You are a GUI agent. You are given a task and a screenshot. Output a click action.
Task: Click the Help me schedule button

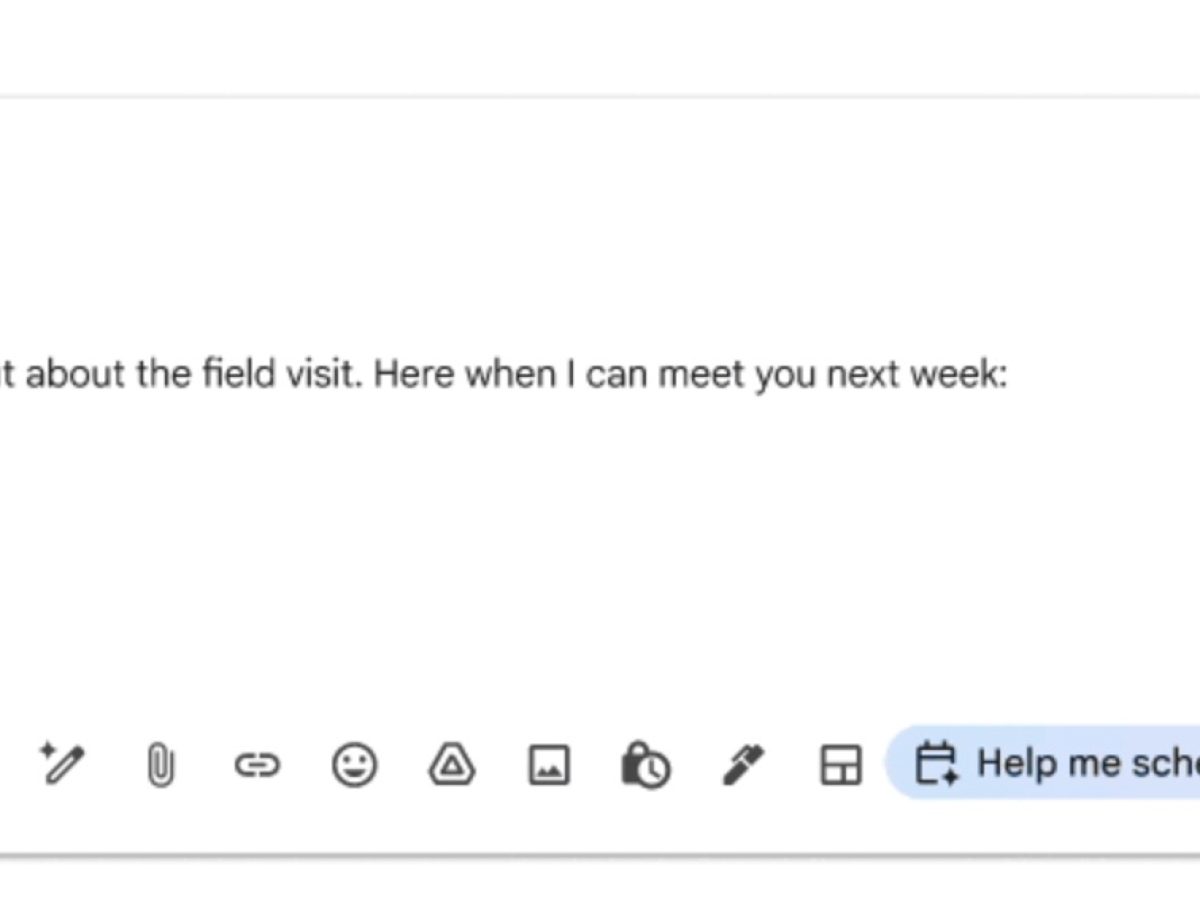click(x=1060, y=764)
